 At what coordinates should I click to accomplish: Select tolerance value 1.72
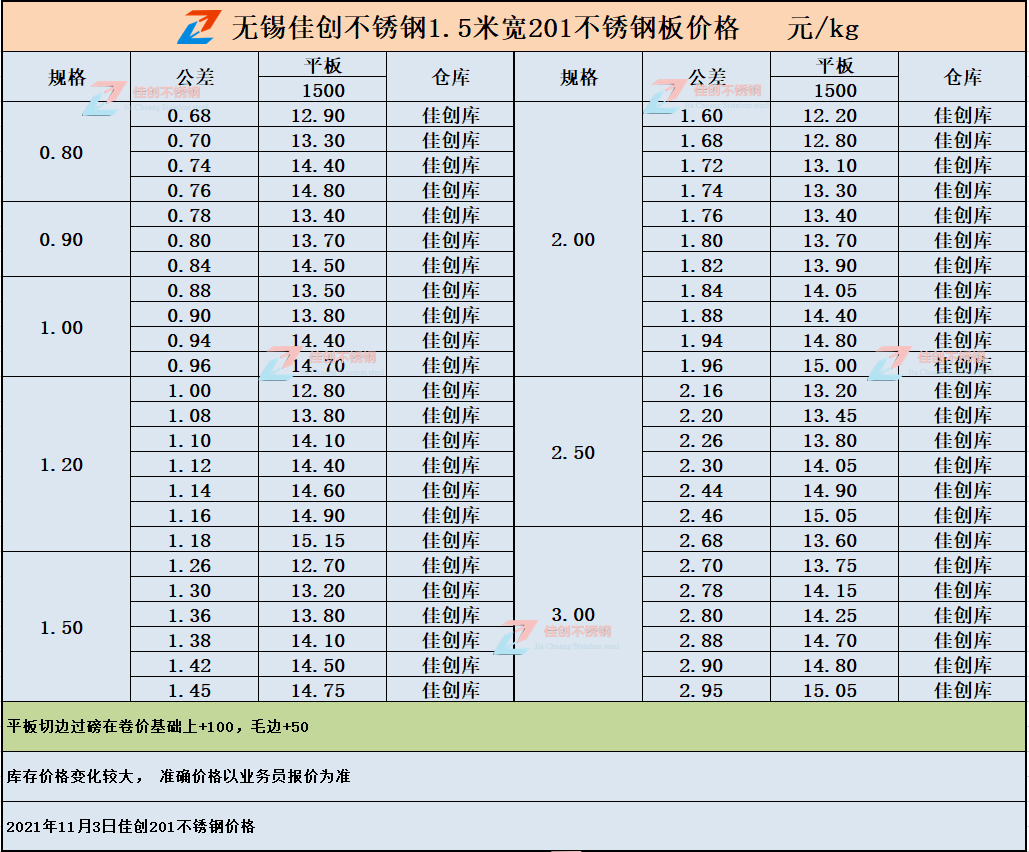[701, 165]
